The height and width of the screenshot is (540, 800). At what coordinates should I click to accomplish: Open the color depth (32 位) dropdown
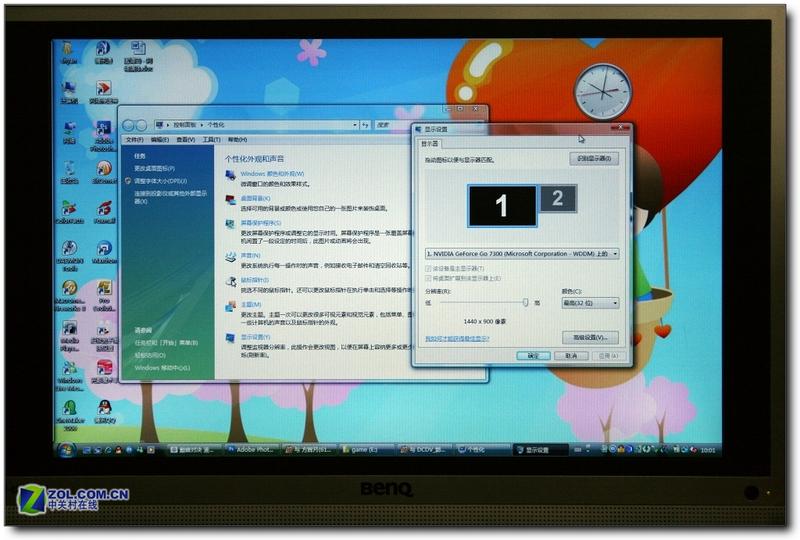(590, 303)
